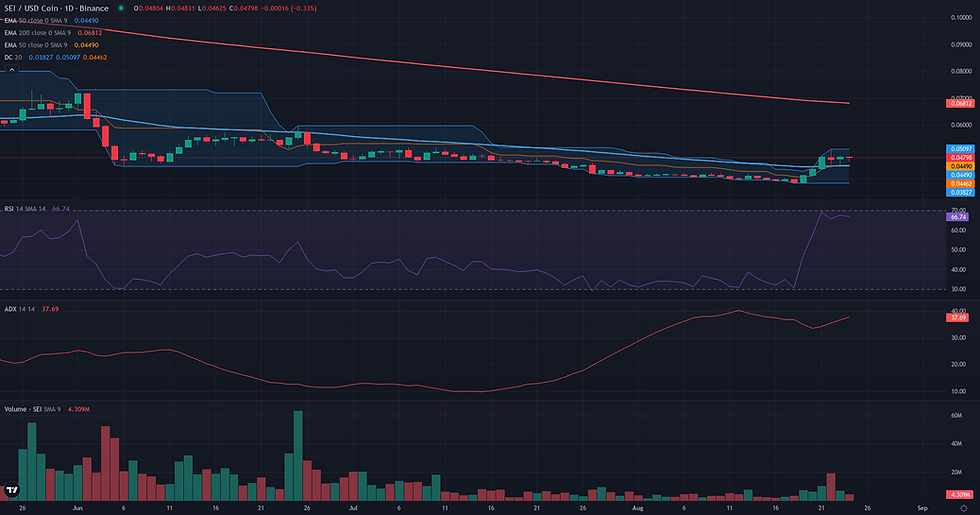
Task: Collapse the indicator legend with the chevron button
Action: click(x=12, y=70)
